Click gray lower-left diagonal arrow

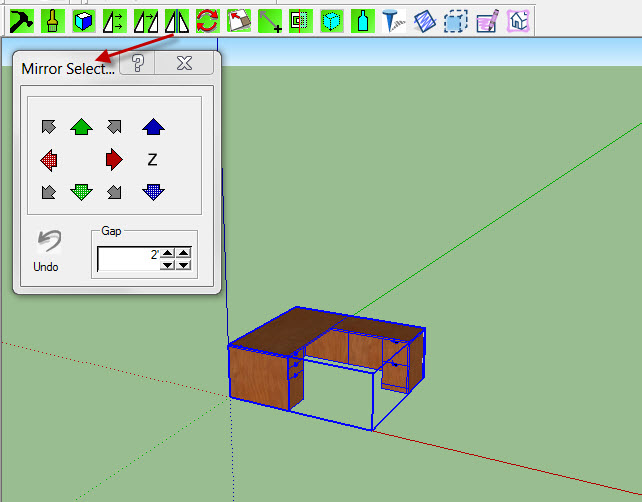point(49,192)
